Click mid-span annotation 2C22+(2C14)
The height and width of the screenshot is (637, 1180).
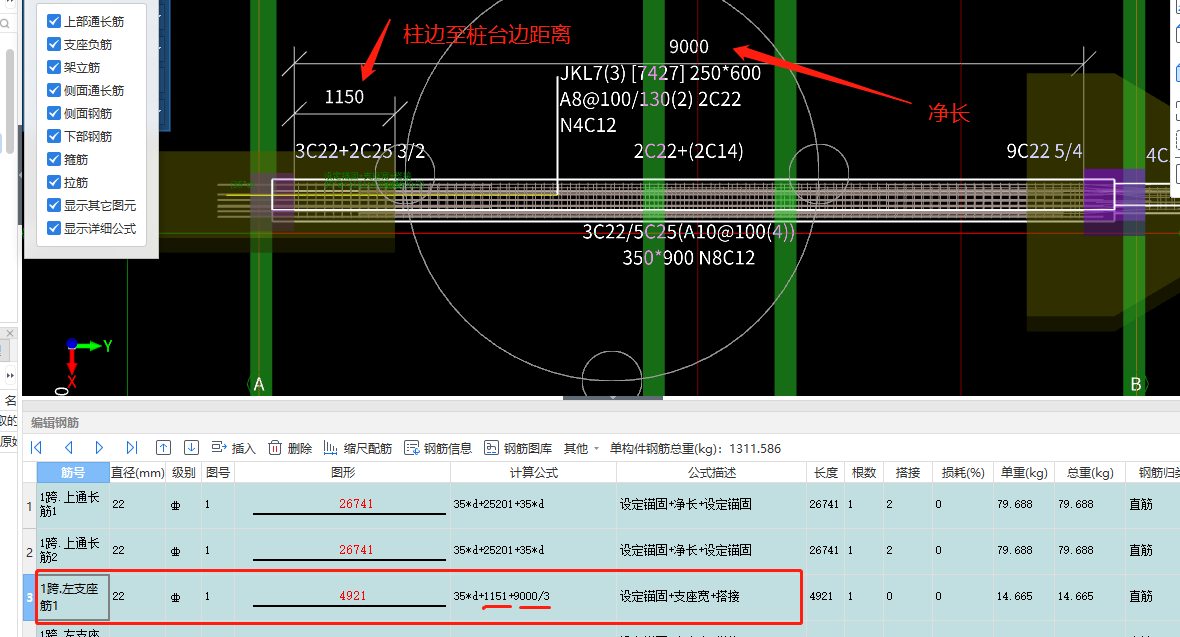click(688, 151)
